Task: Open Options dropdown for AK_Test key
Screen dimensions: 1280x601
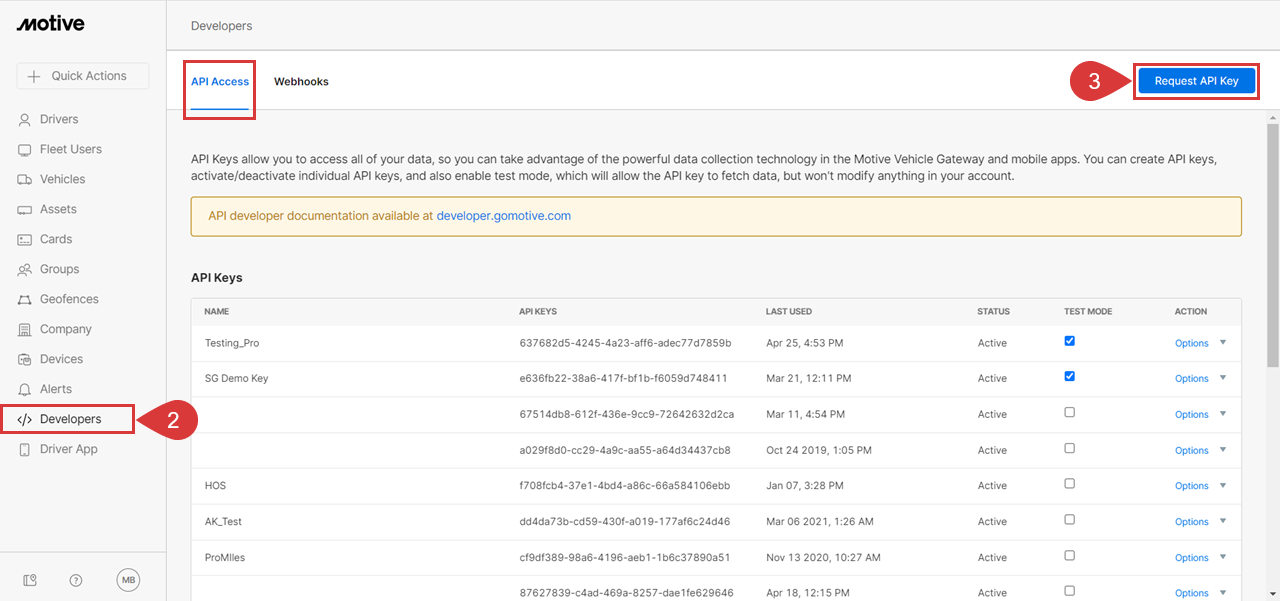Action: pos(1199,522)
